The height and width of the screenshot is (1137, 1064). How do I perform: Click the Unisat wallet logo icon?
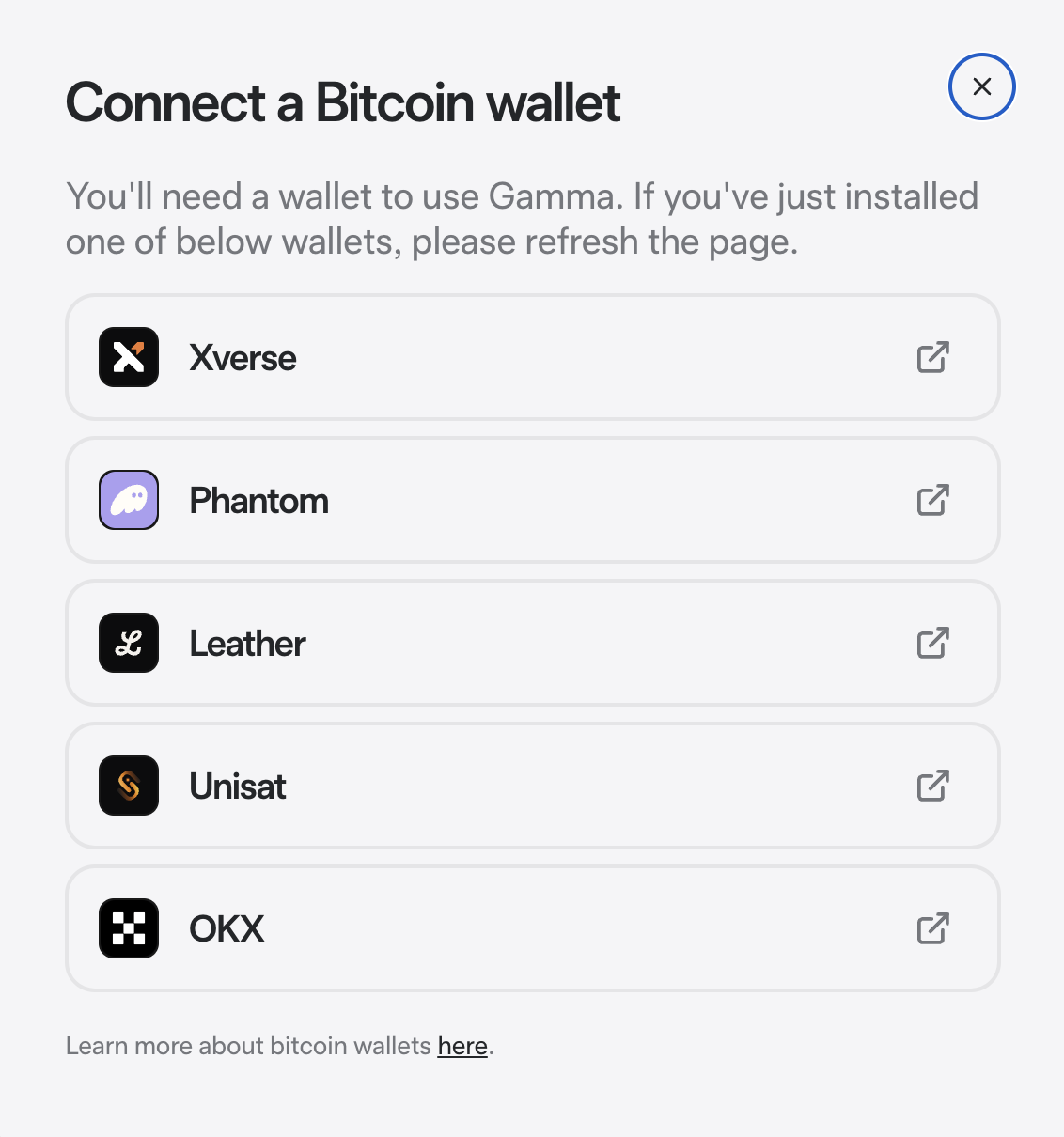129,786
